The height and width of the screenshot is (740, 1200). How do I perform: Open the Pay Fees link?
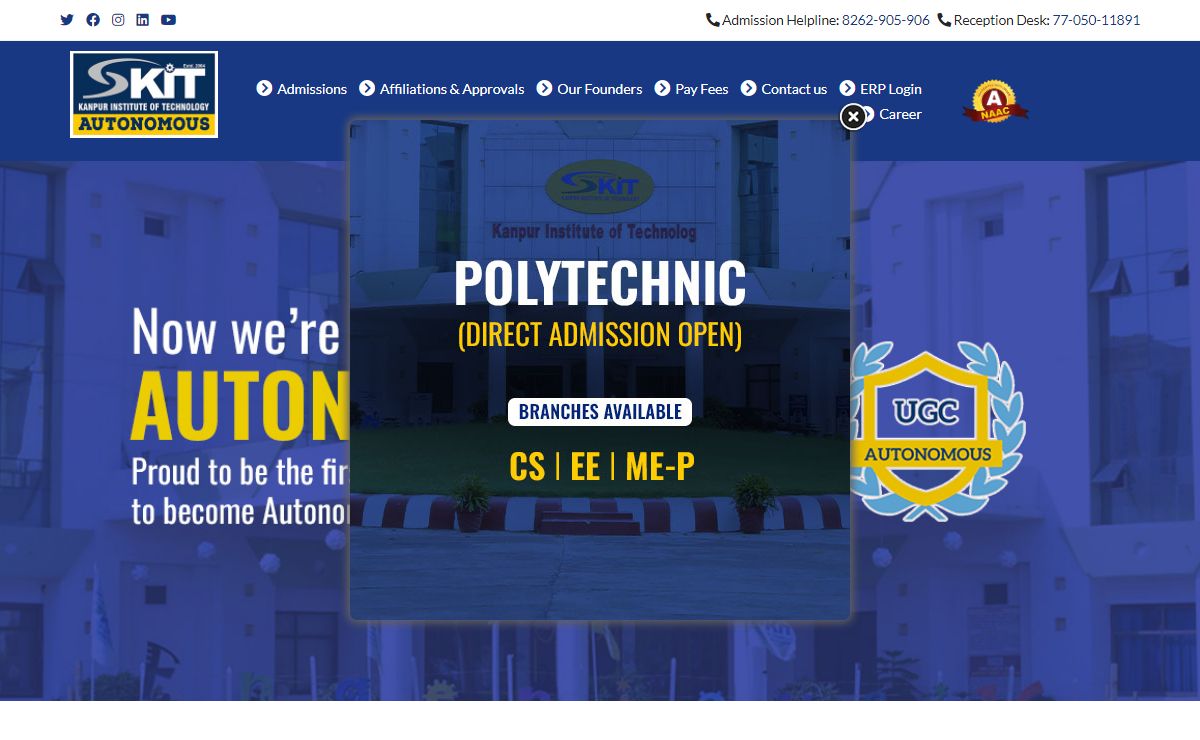click(x=702, y=89)
